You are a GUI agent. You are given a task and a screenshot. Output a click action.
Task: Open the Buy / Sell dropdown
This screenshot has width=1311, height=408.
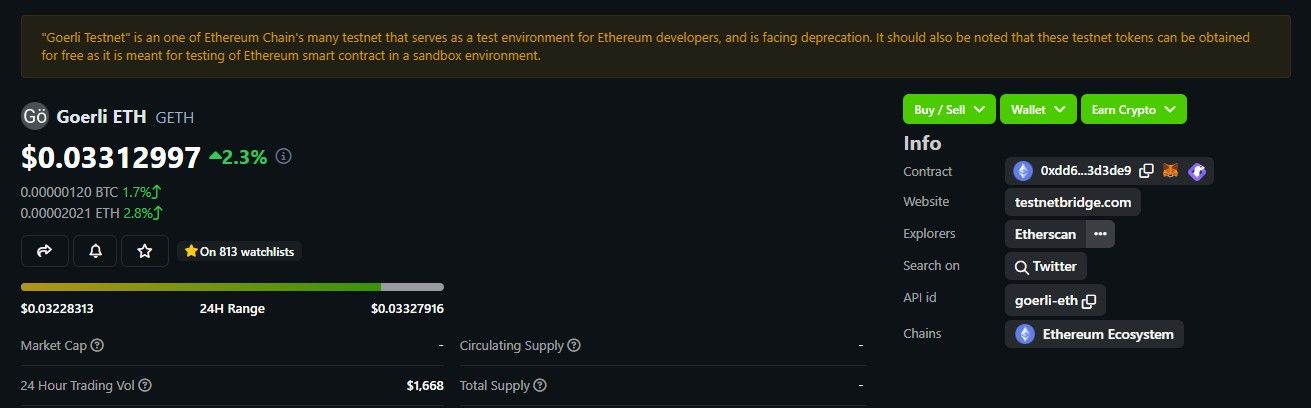pyautogui.click(x=949, y=109)
